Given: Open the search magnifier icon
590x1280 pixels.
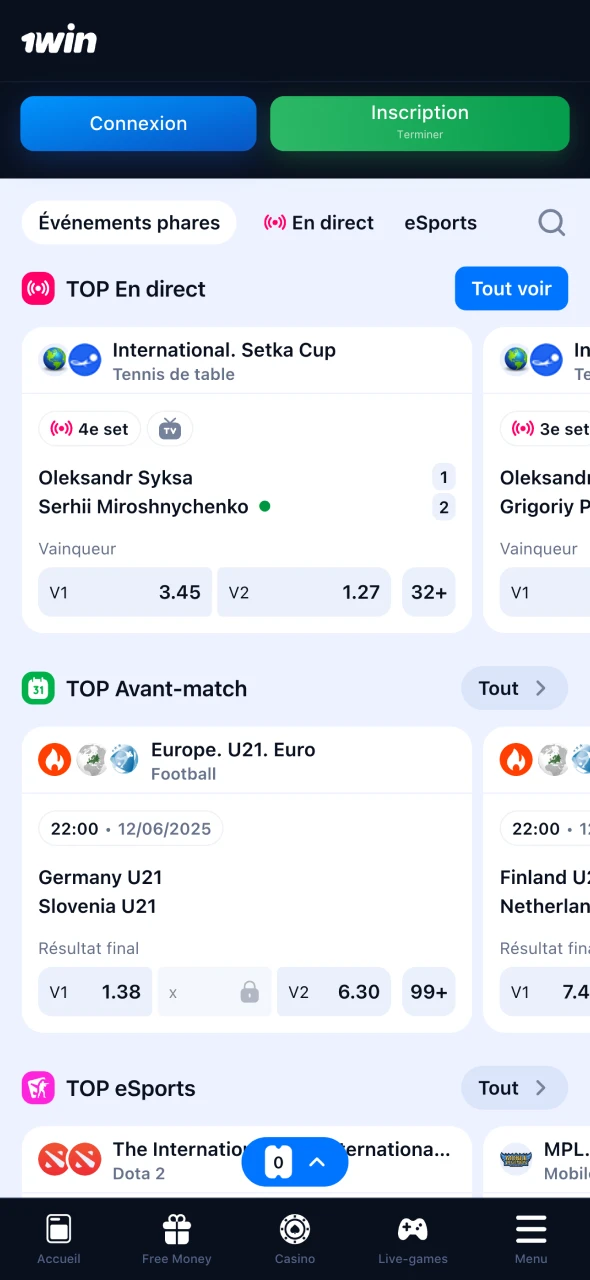Looking at the screenshot, I should point(552,222).
